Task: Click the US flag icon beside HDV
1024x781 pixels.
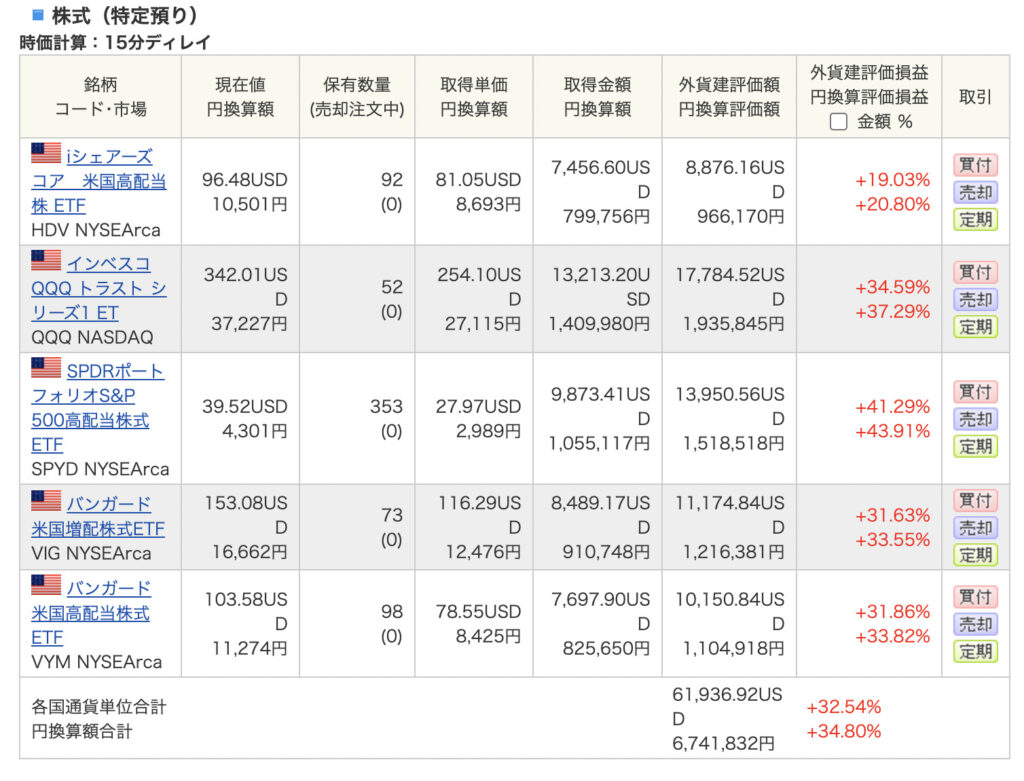Action: click(x=46, y=153)
